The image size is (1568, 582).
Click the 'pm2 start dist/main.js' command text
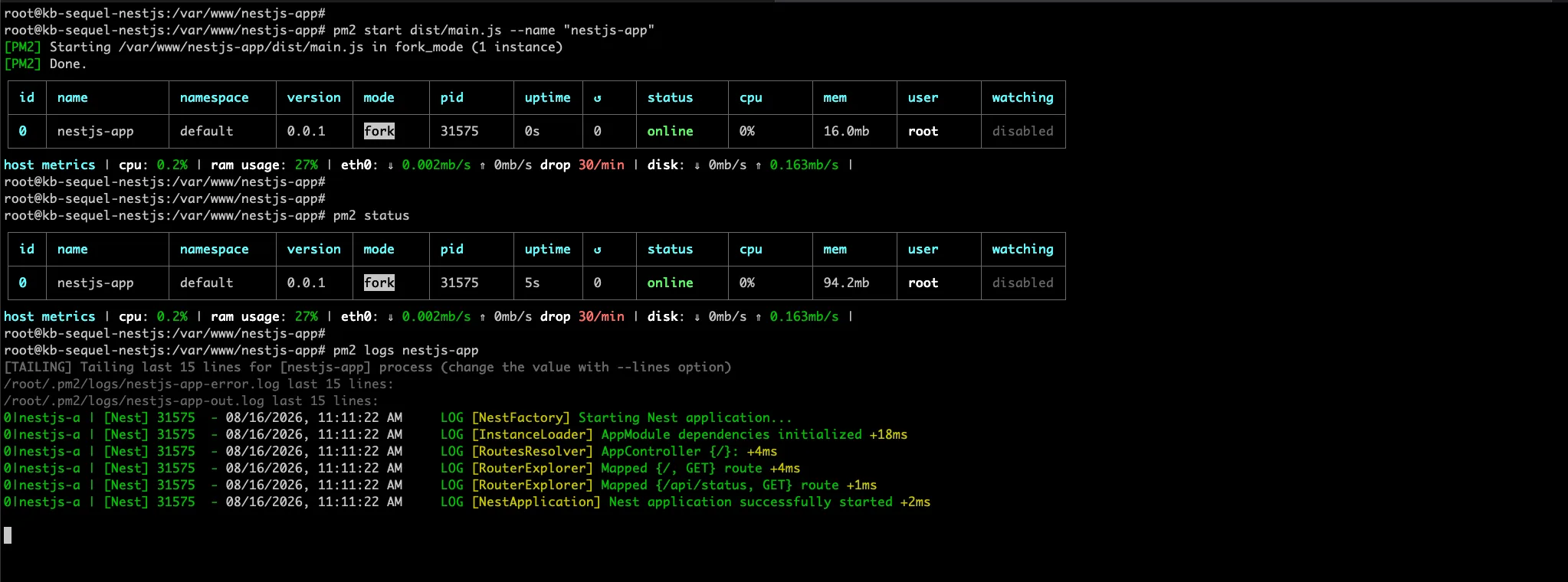(x=418, y=30)
